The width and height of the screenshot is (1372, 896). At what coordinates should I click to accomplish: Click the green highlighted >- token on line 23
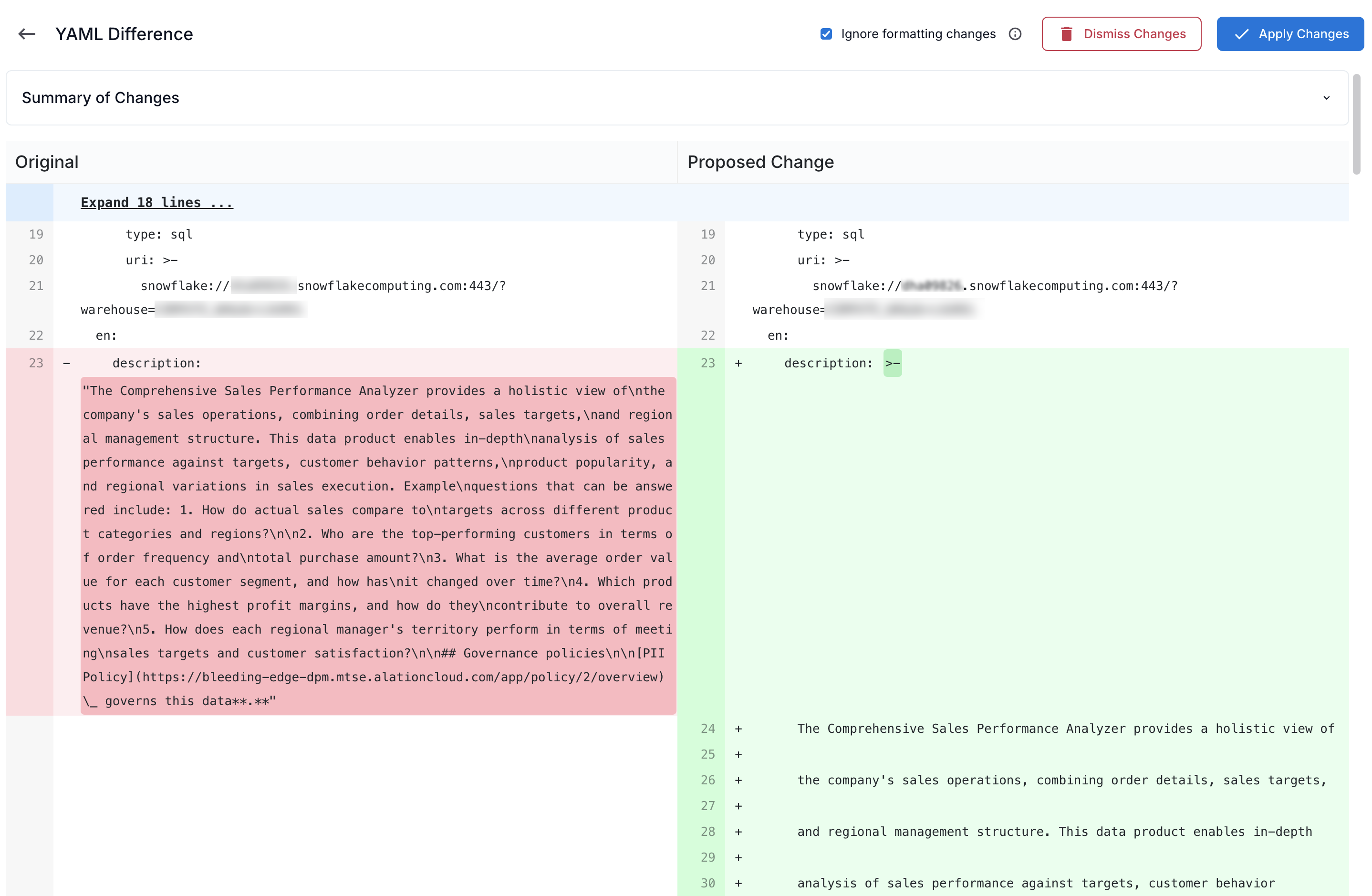(x=892, y=363)
